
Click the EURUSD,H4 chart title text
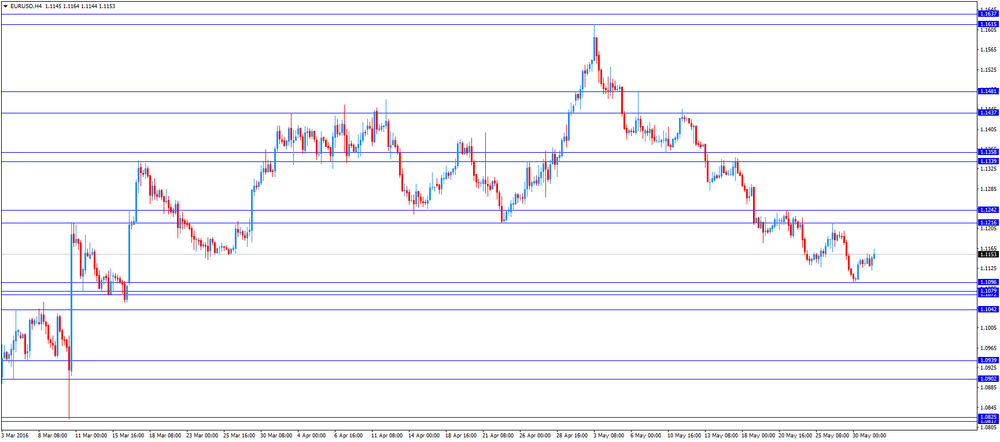click(26, 5)
